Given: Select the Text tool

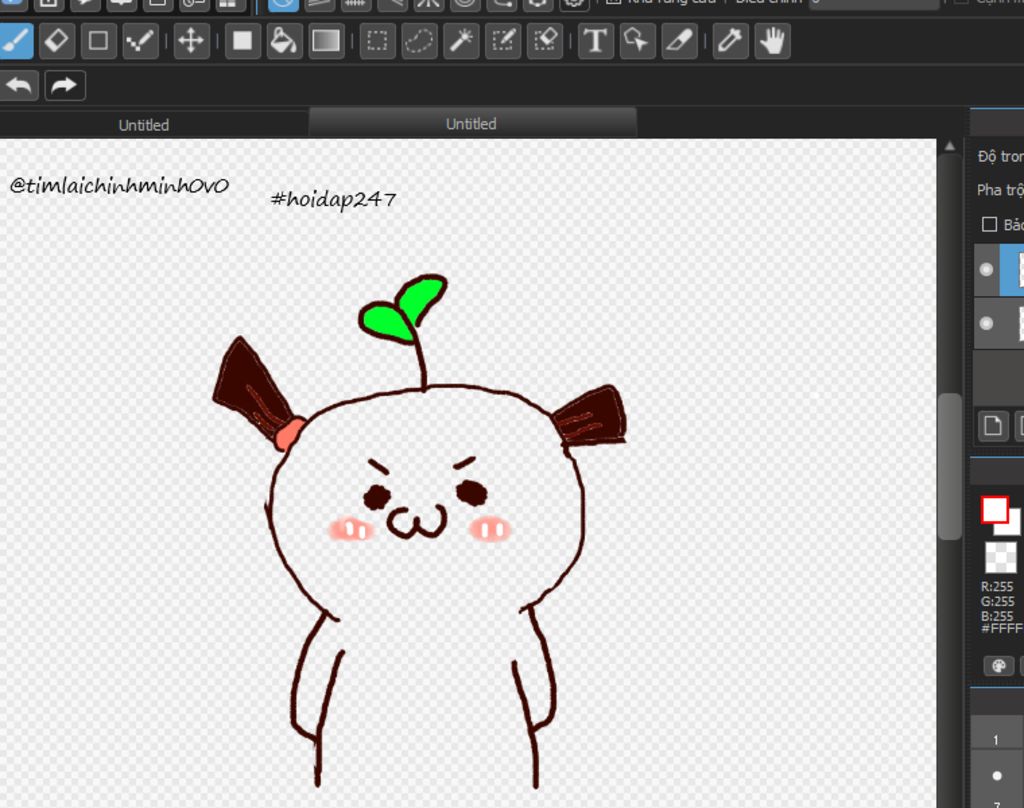Looking at the screenshot, I should (x=595, y=41).
